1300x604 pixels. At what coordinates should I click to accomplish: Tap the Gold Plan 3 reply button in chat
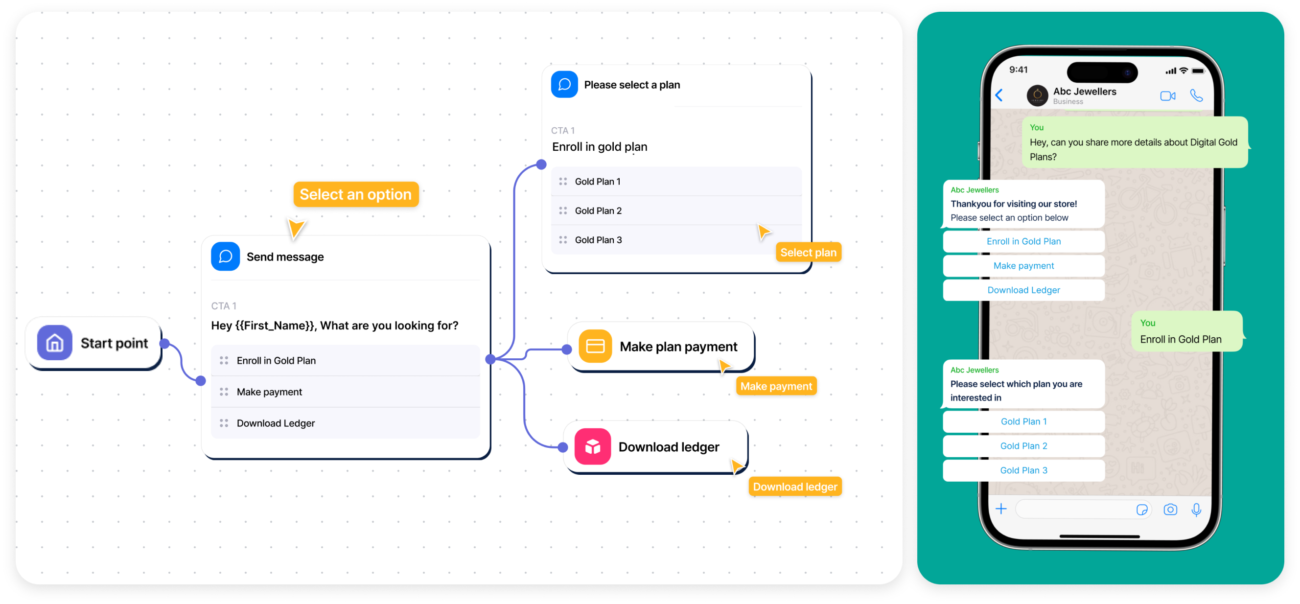pos(1023,470)
